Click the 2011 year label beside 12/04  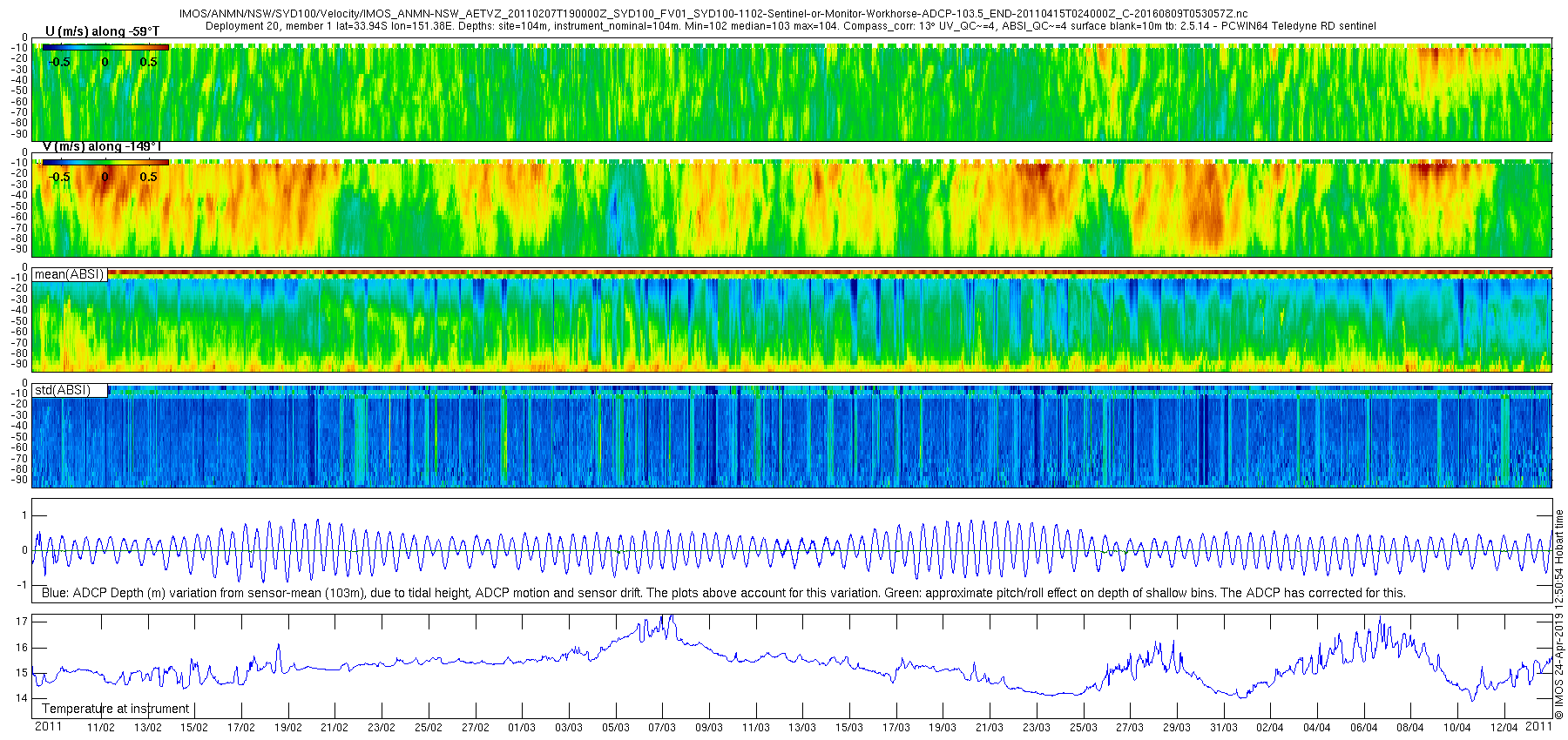(1539, 726)
